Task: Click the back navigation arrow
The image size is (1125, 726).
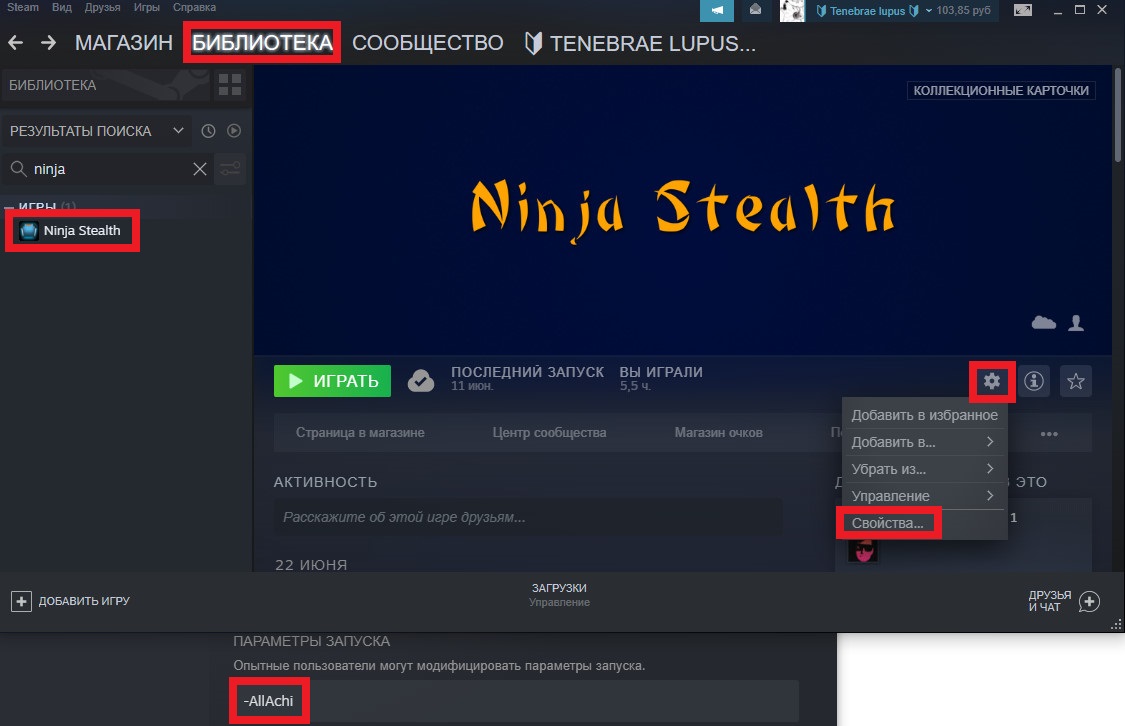Action: [15, 43]
